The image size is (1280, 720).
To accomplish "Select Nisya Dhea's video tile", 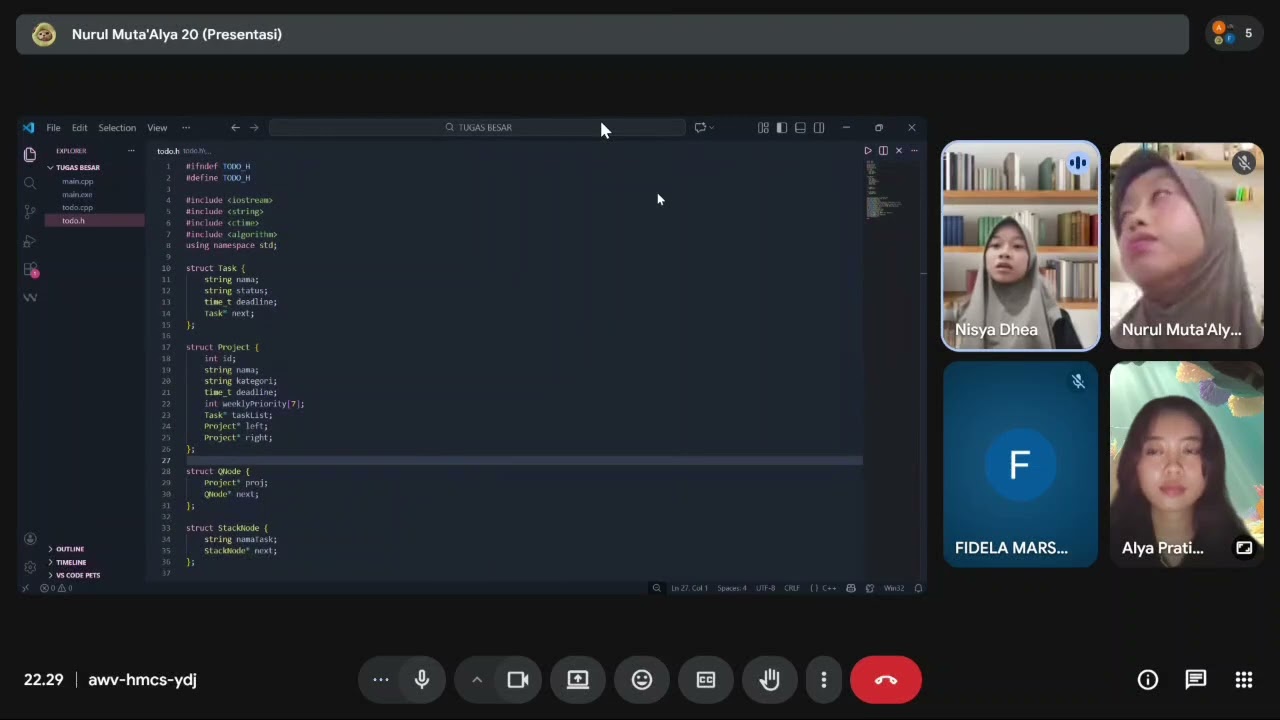I will tap(1020, 246).
